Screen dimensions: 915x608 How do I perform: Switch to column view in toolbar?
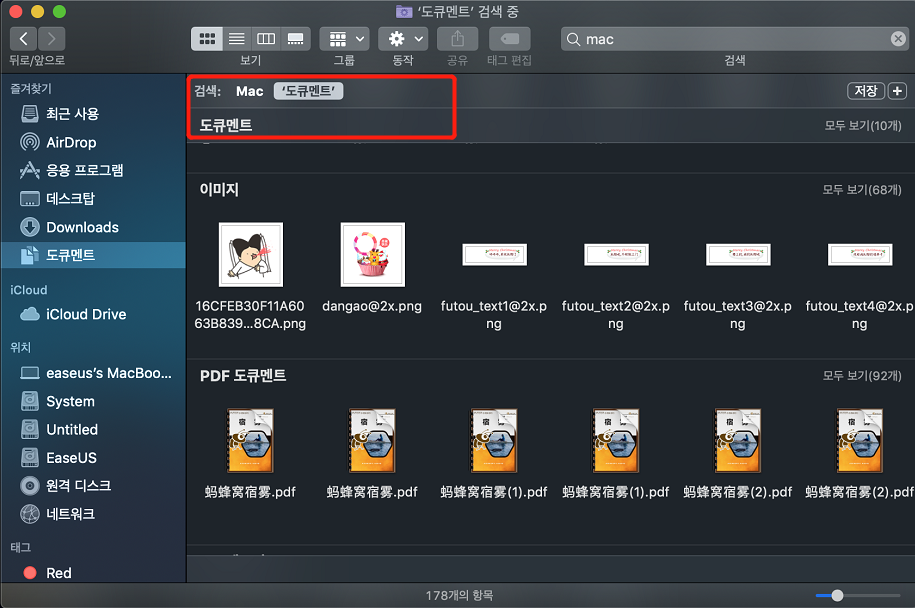266,39
